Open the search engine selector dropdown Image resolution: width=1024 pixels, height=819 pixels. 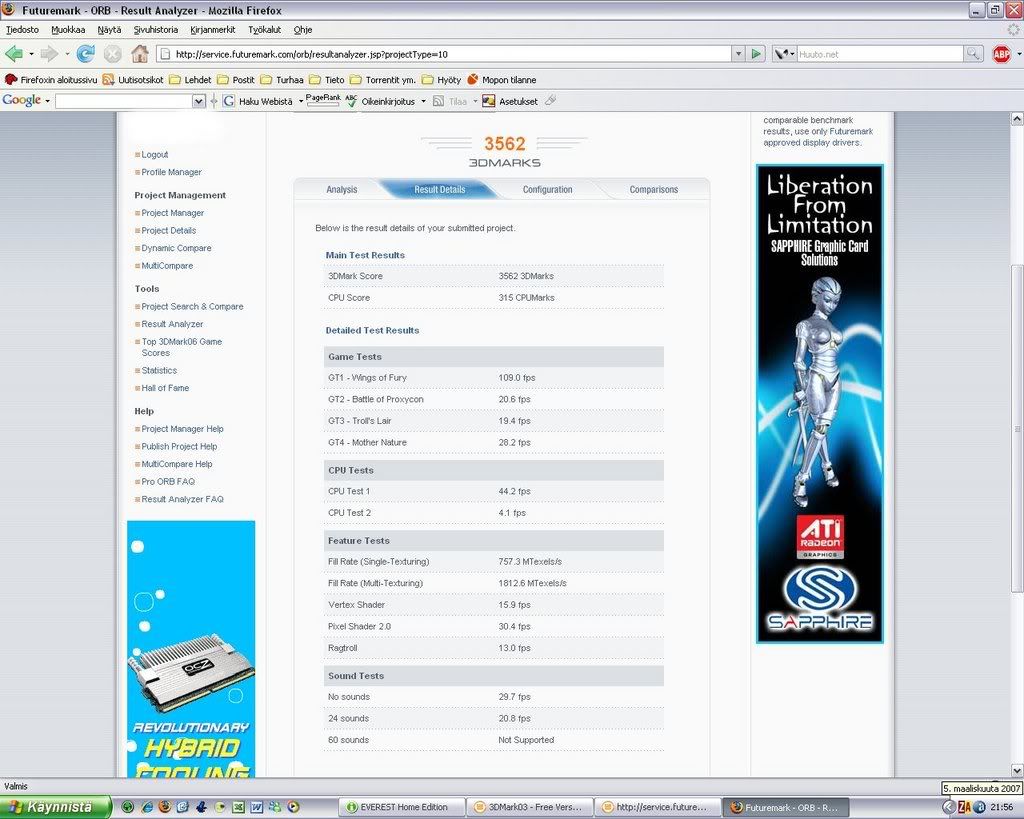(x=784, y=54)
